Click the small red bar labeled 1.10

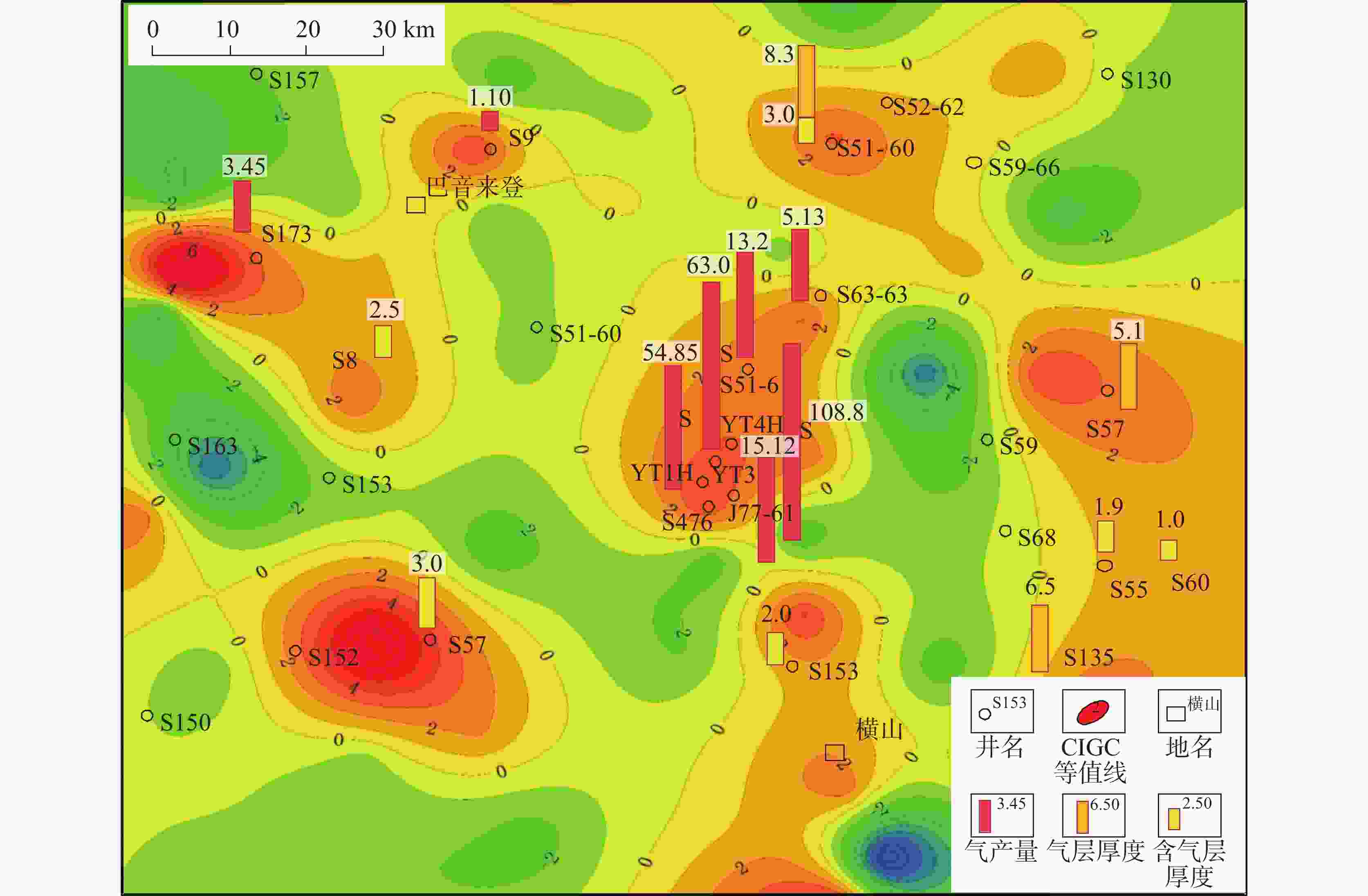[x=490, y=121]
